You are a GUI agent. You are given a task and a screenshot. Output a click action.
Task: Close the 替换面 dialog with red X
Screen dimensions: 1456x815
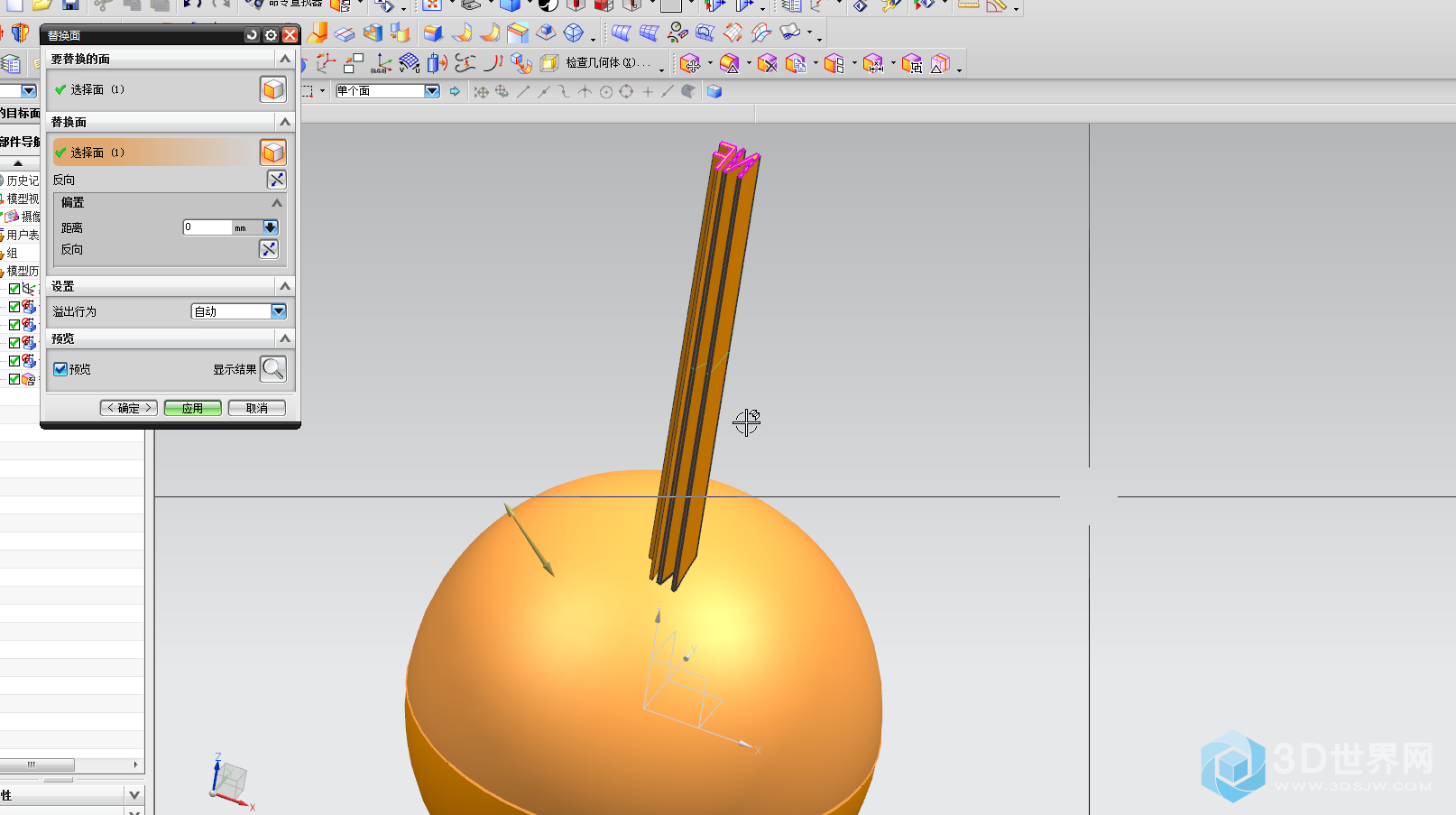pos(290,35)
